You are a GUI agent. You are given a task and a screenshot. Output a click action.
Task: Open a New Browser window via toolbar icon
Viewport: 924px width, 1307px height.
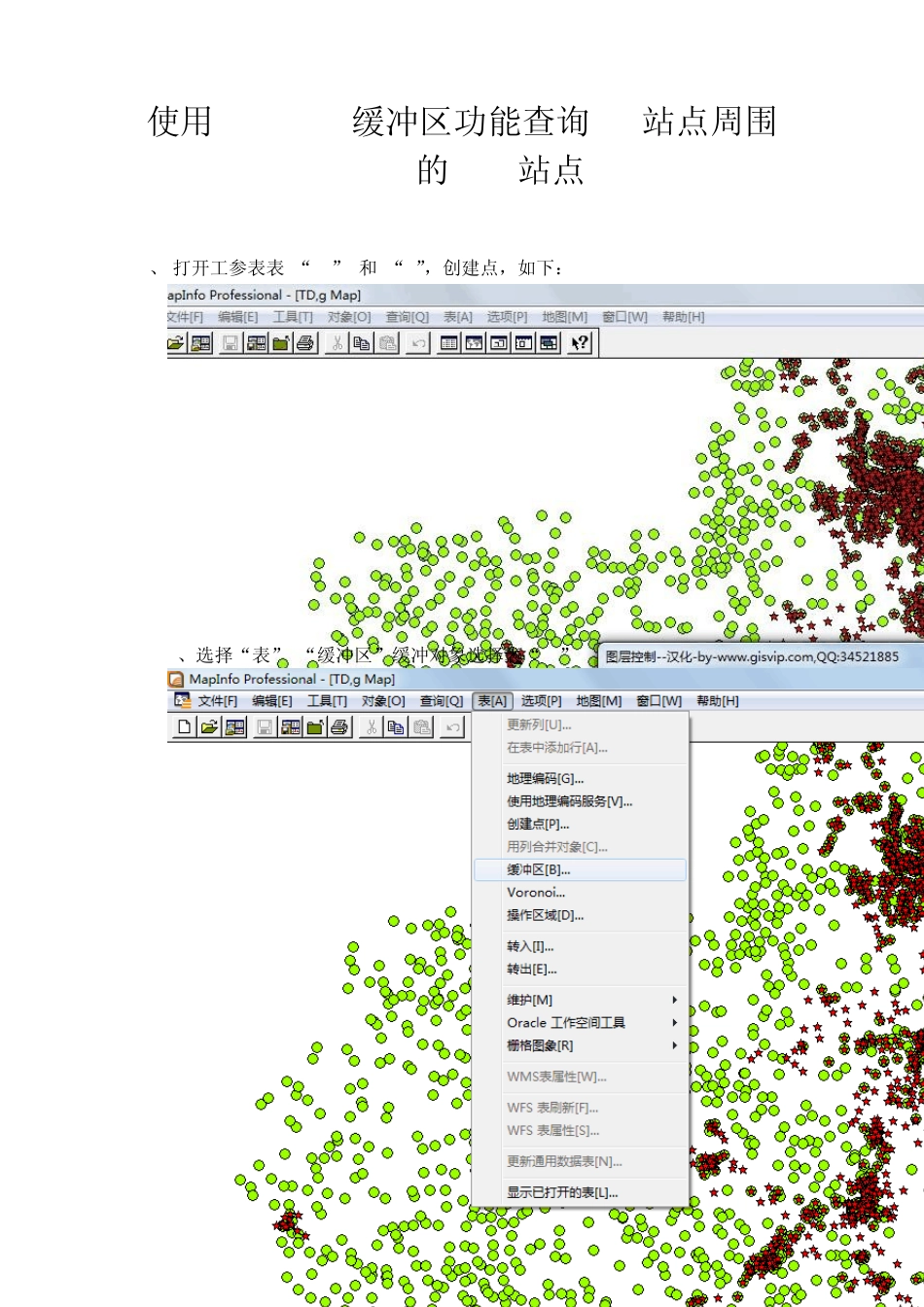tap(448, 342)
